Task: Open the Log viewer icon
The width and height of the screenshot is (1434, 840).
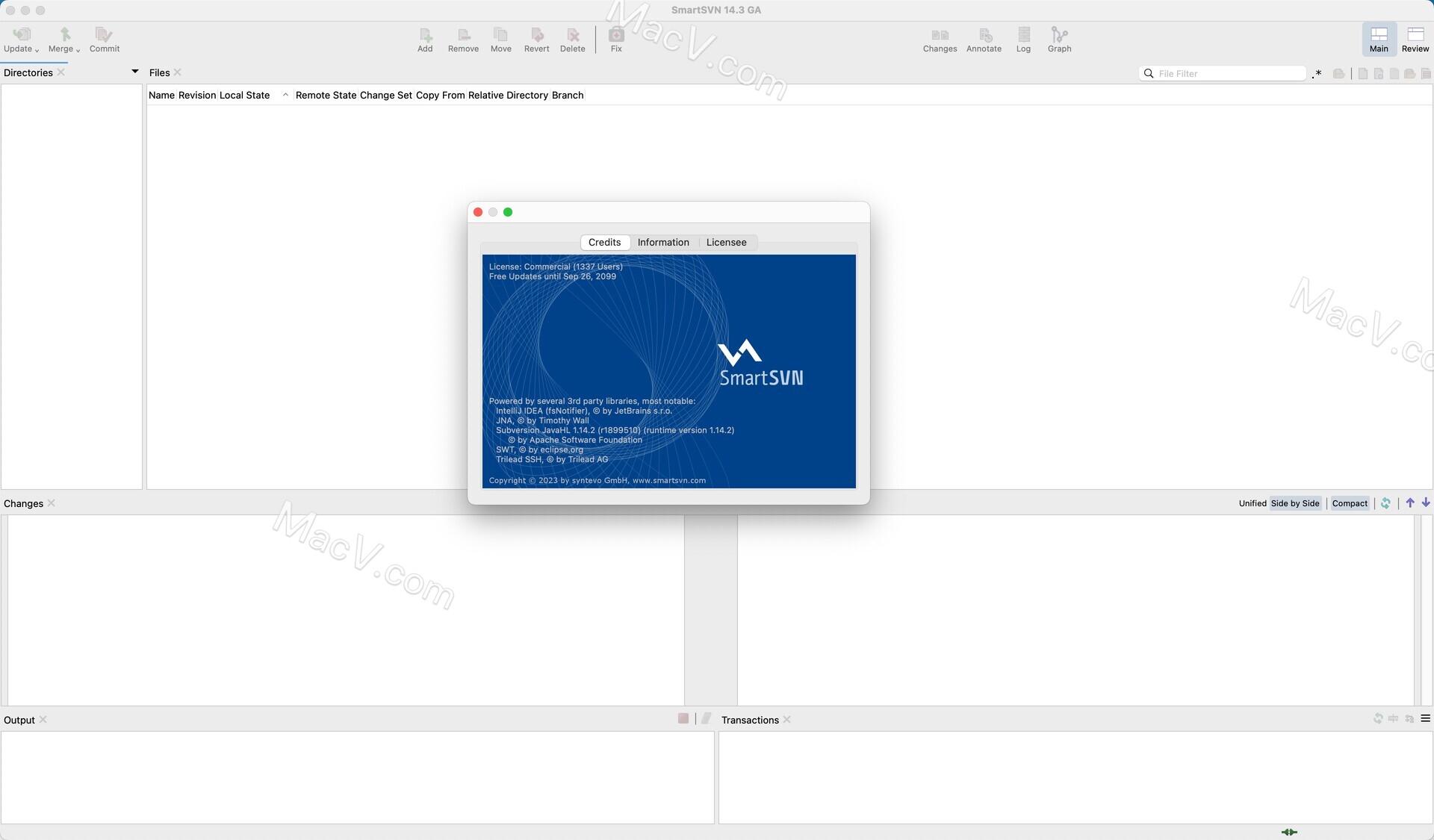Action: (1023, 39)
